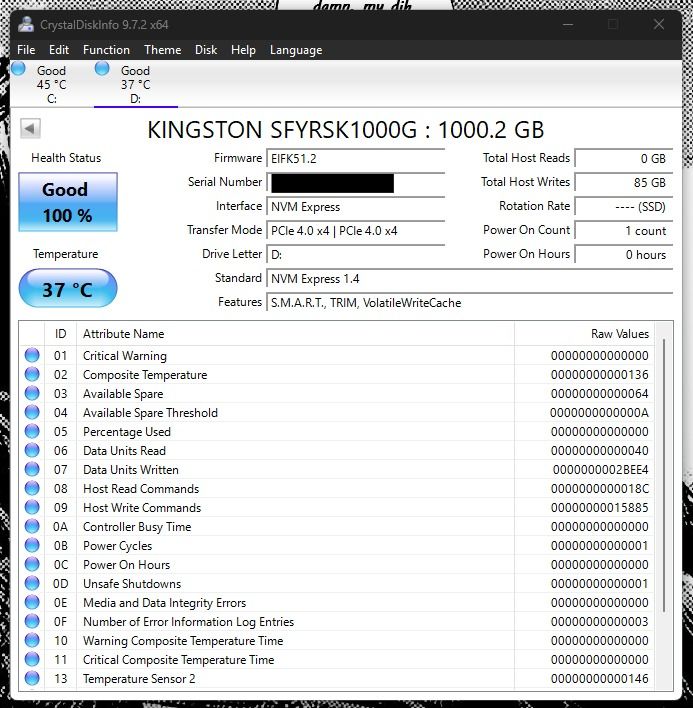This screenshot has width=693, height=708.
Task: Click status orb for Data Units Read row
Action: tap(32, 450)
